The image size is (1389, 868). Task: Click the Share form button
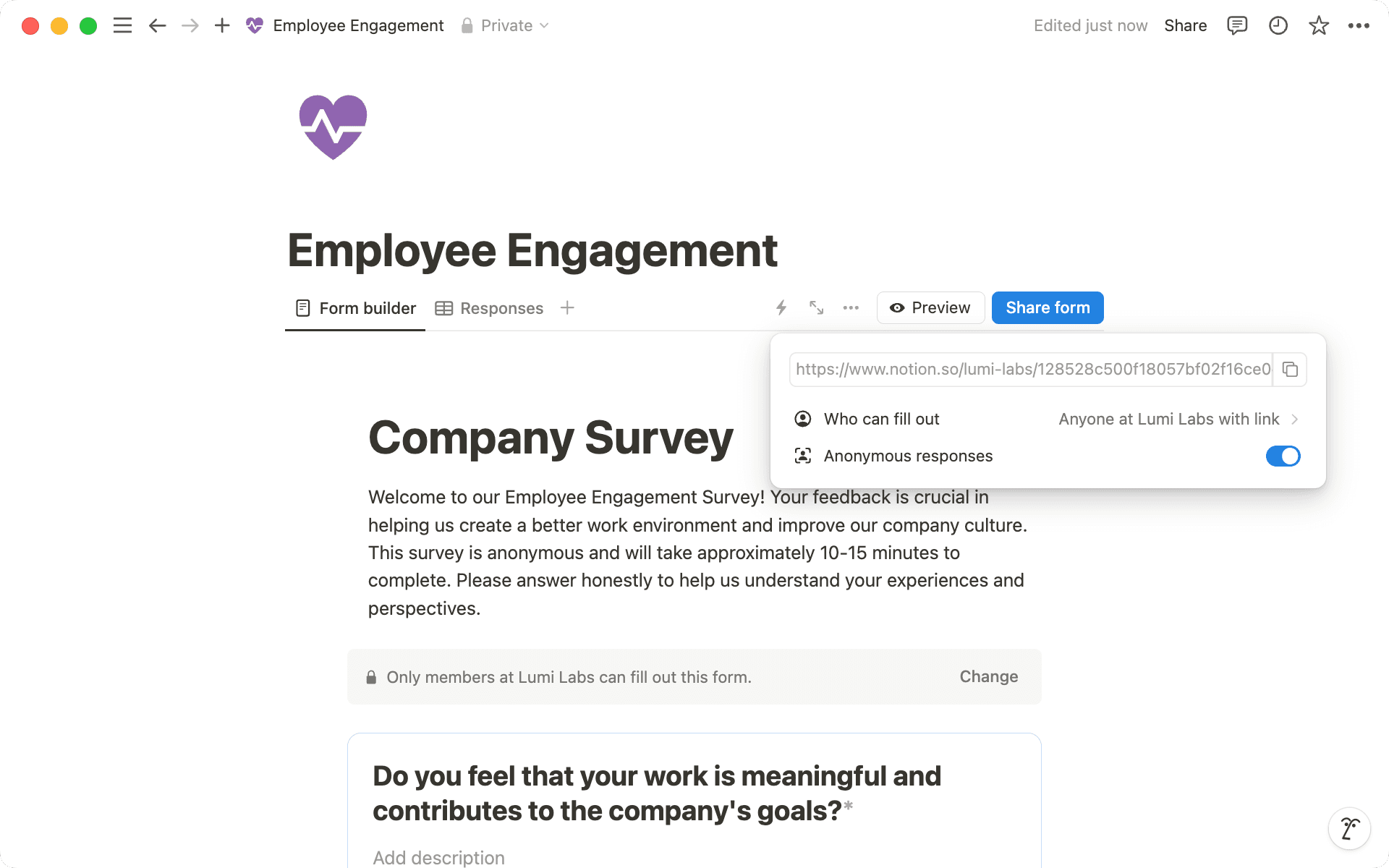click(1048, 307)
